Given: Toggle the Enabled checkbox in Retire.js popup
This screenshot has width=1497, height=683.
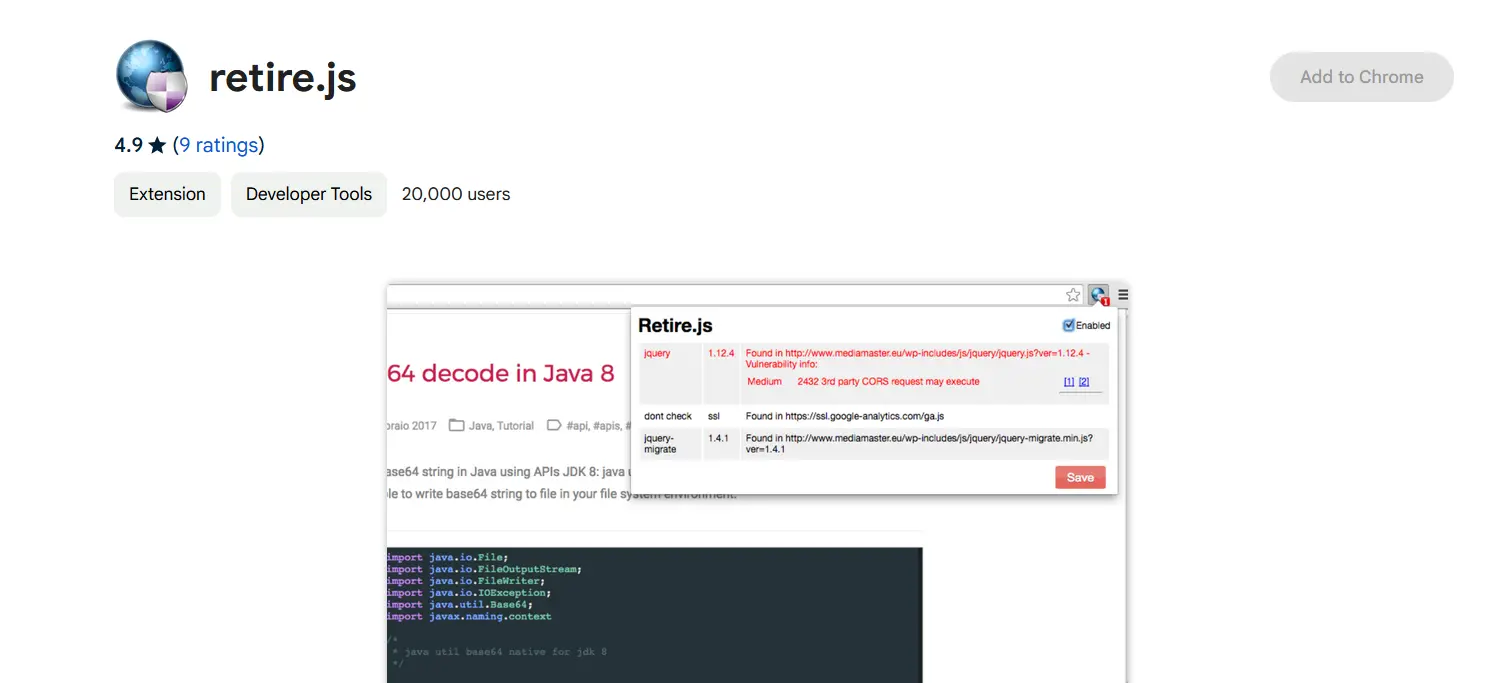Looking at the screenshot, I should tap(1068, 325).
